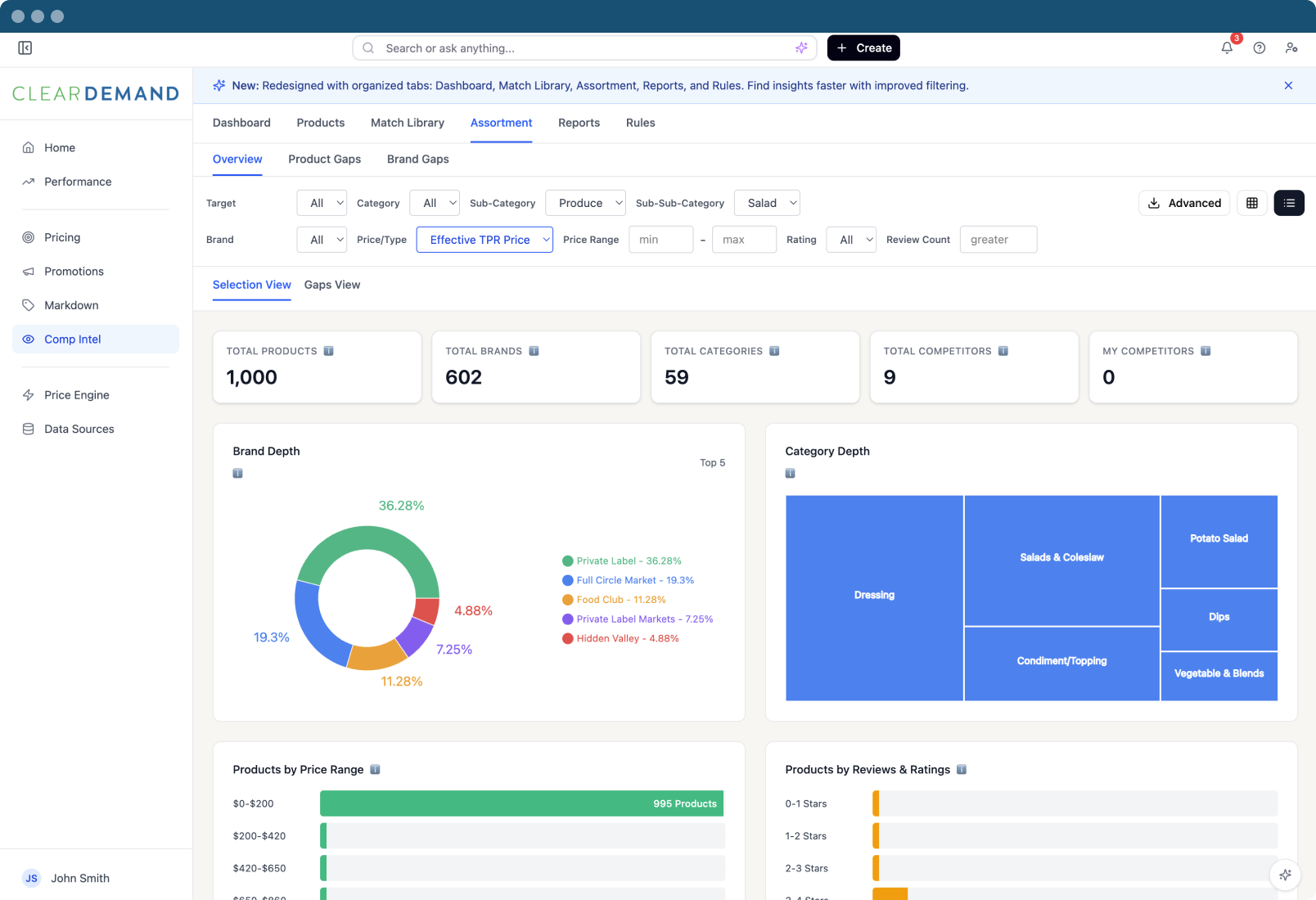Open the Effective TPR Price dropdown

coord(484,240)
